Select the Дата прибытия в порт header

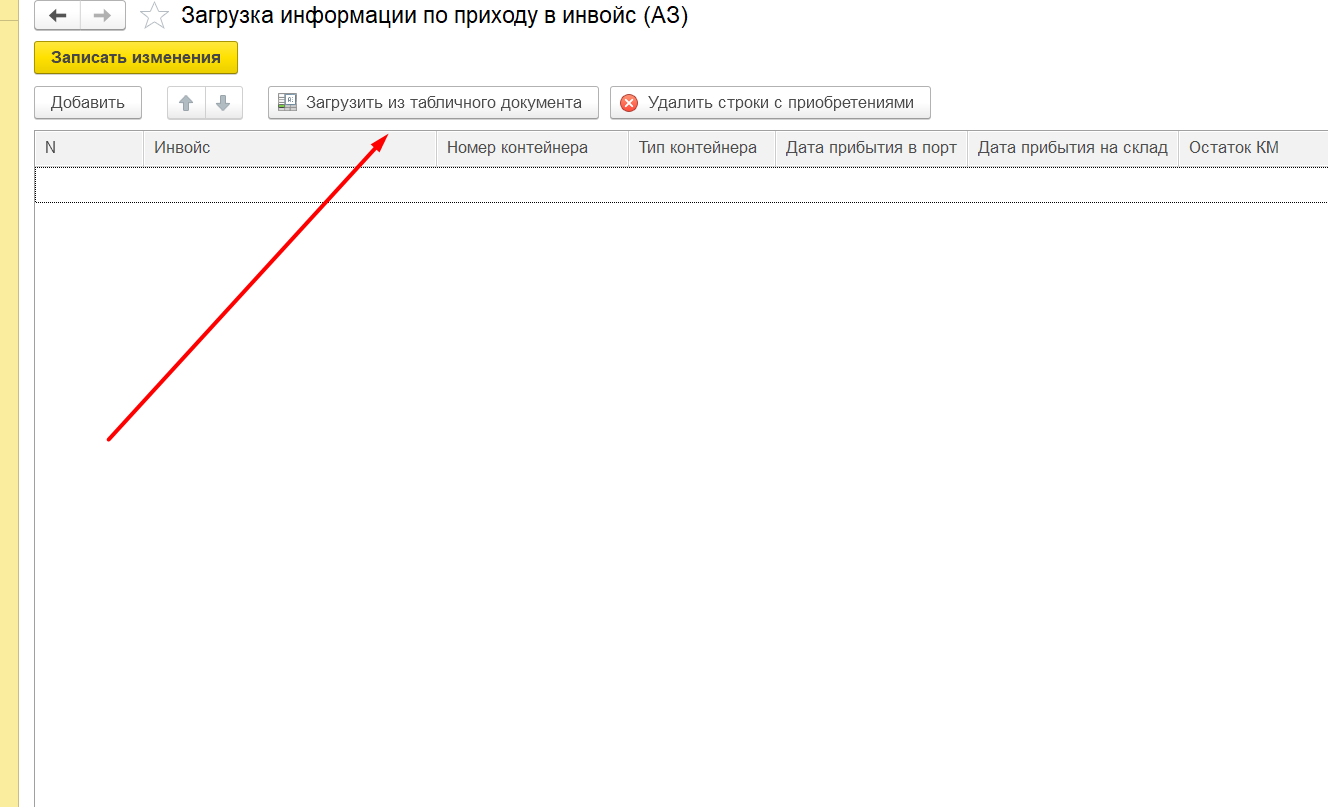[x=871, y=148]
